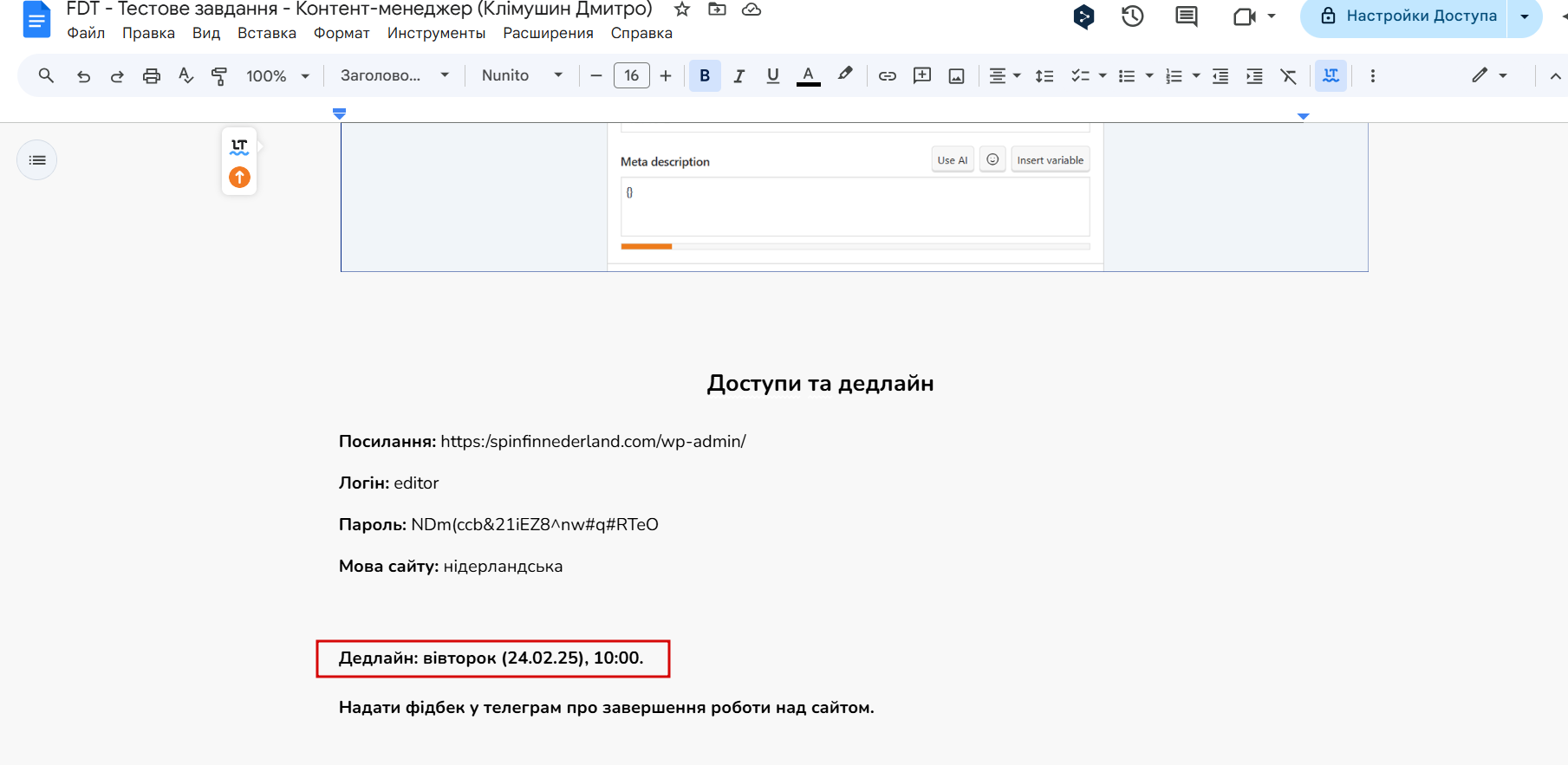Star the document title
The image size is (1568, 765).
682,10
